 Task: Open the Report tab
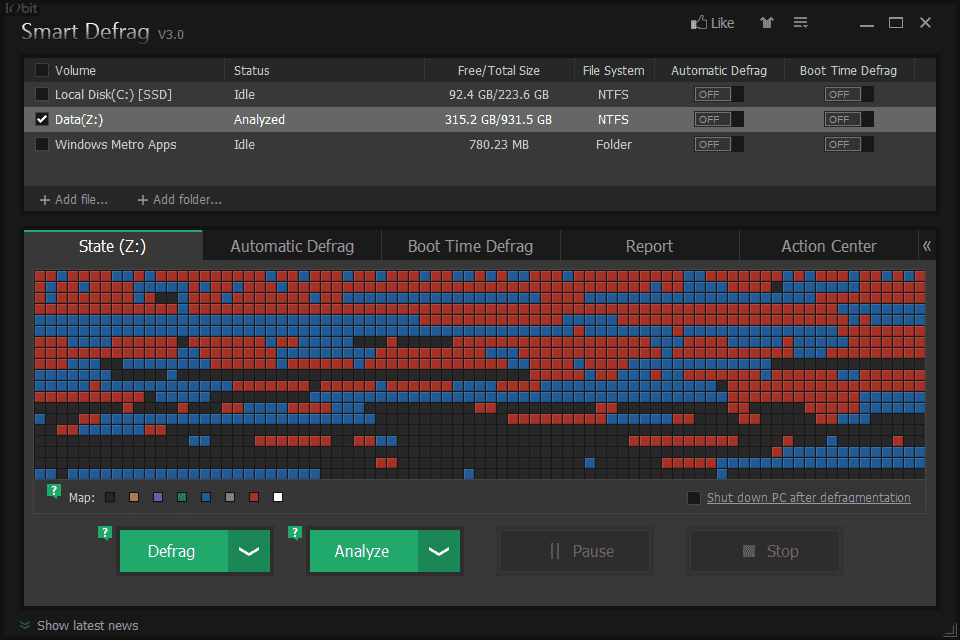coord(649,246)
